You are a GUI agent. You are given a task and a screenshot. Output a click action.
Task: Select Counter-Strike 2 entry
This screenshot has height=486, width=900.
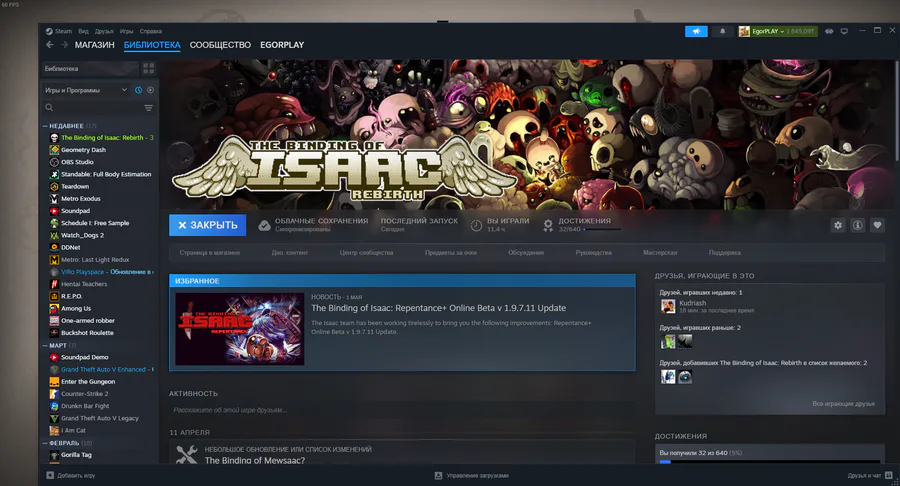pyautogui.click(x=84, y=394)
